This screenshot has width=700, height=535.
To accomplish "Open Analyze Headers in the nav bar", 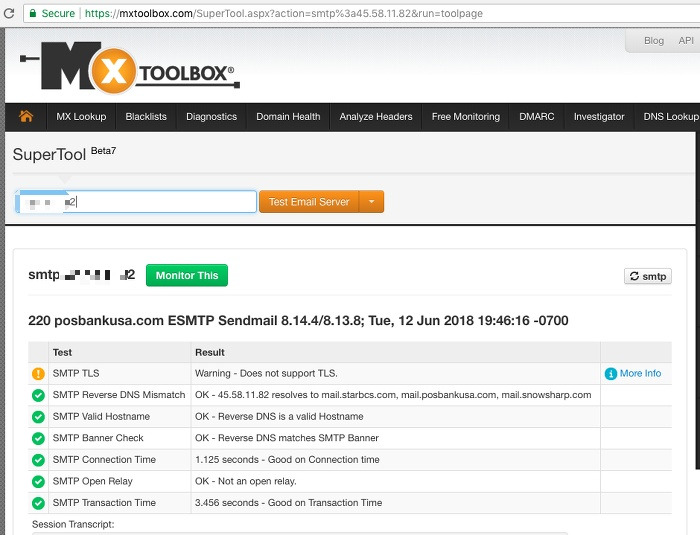I will (376, 117).
